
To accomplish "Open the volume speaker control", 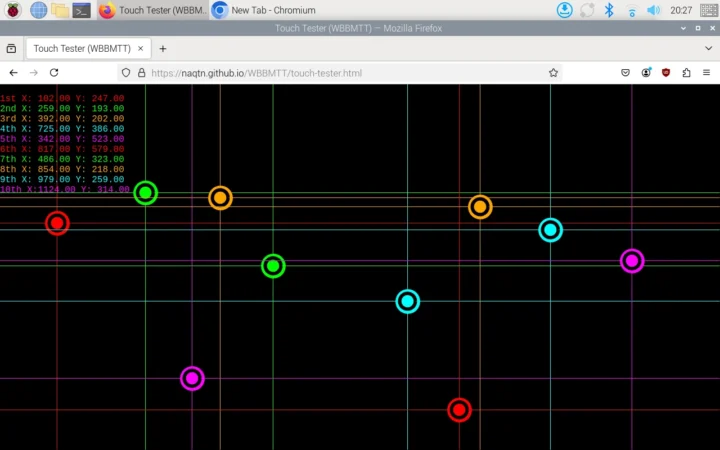I will coord(653,10).
